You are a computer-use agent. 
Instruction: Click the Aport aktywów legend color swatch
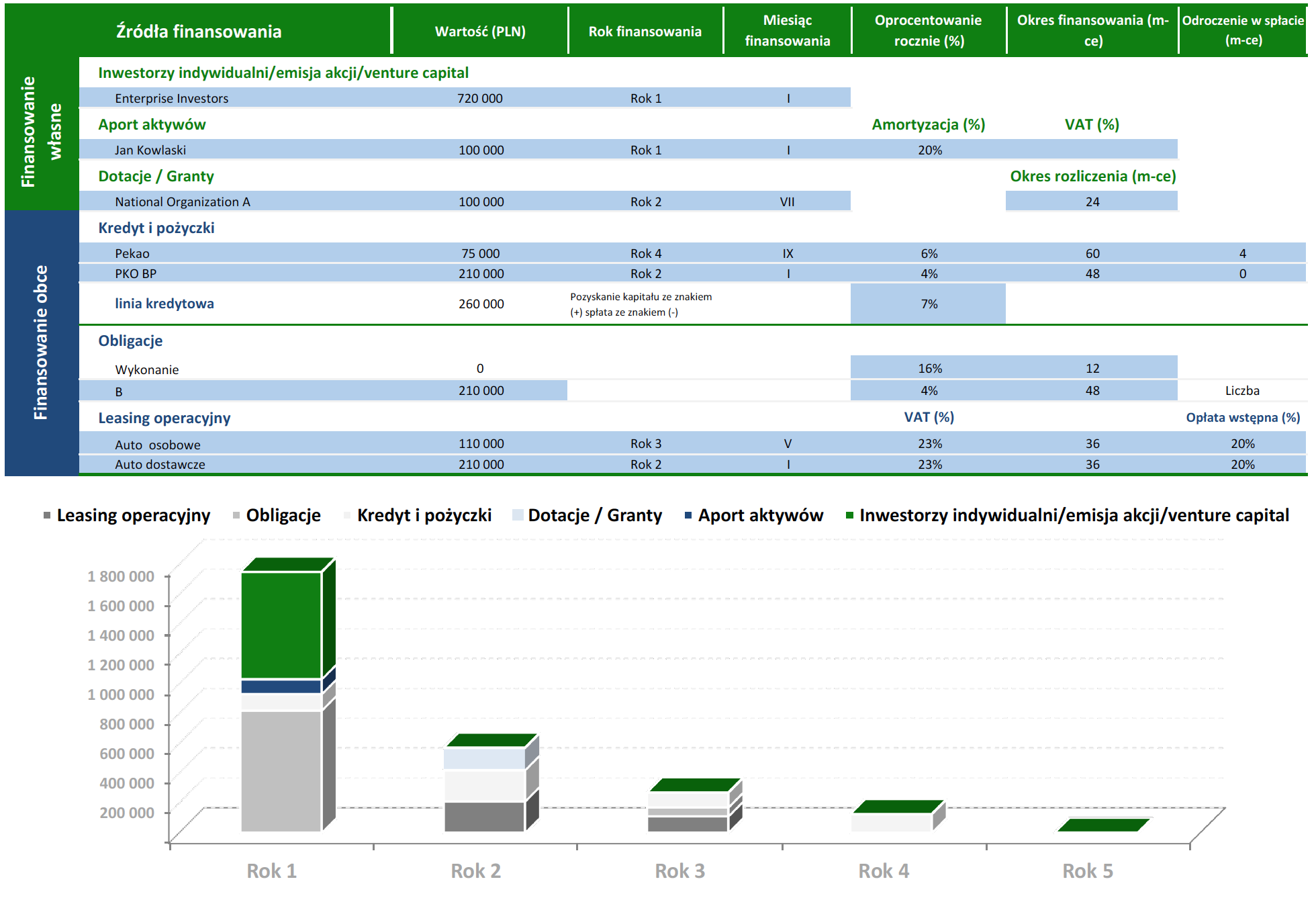click(688, 516)
